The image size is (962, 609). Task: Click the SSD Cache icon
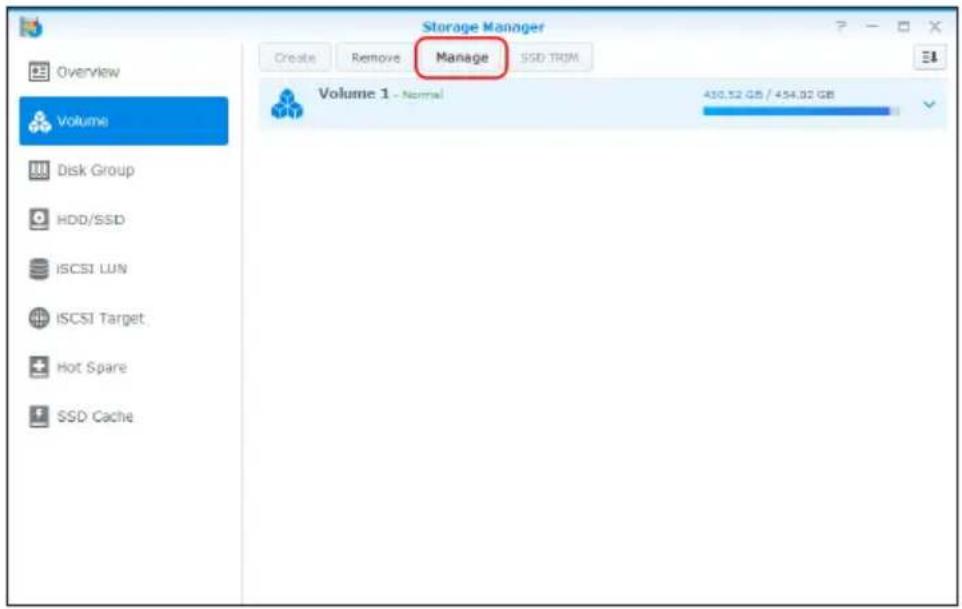(x=39, y=416)
